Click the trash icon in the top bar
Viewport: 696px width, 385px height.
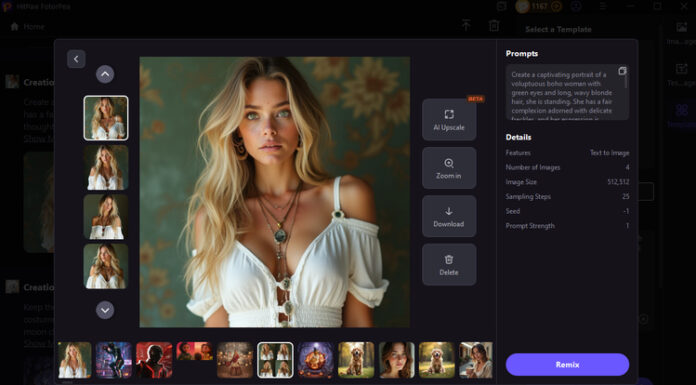tap(494, 25)
